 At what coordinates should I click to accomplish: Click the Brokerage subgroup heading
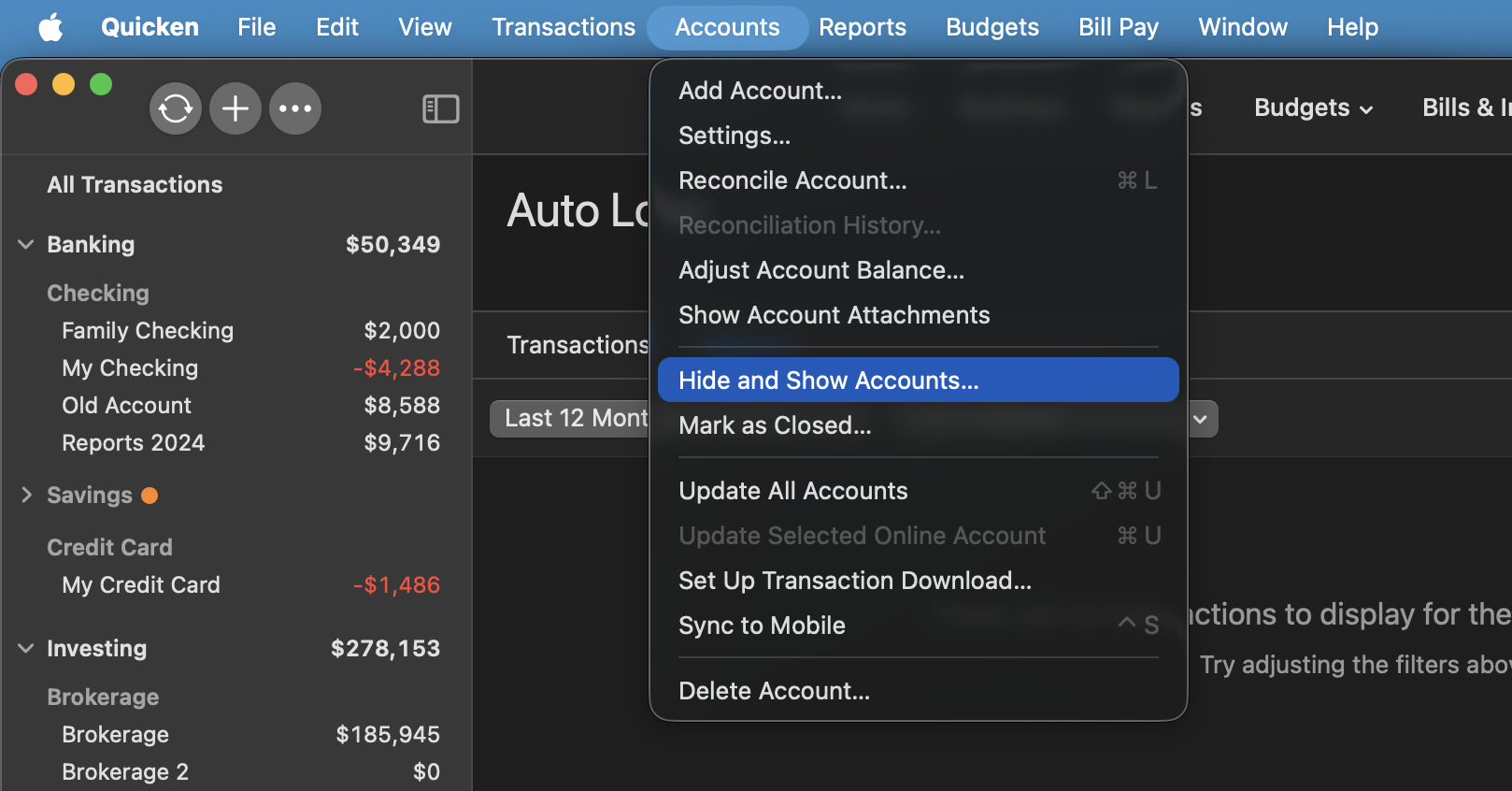pos(103,698)
